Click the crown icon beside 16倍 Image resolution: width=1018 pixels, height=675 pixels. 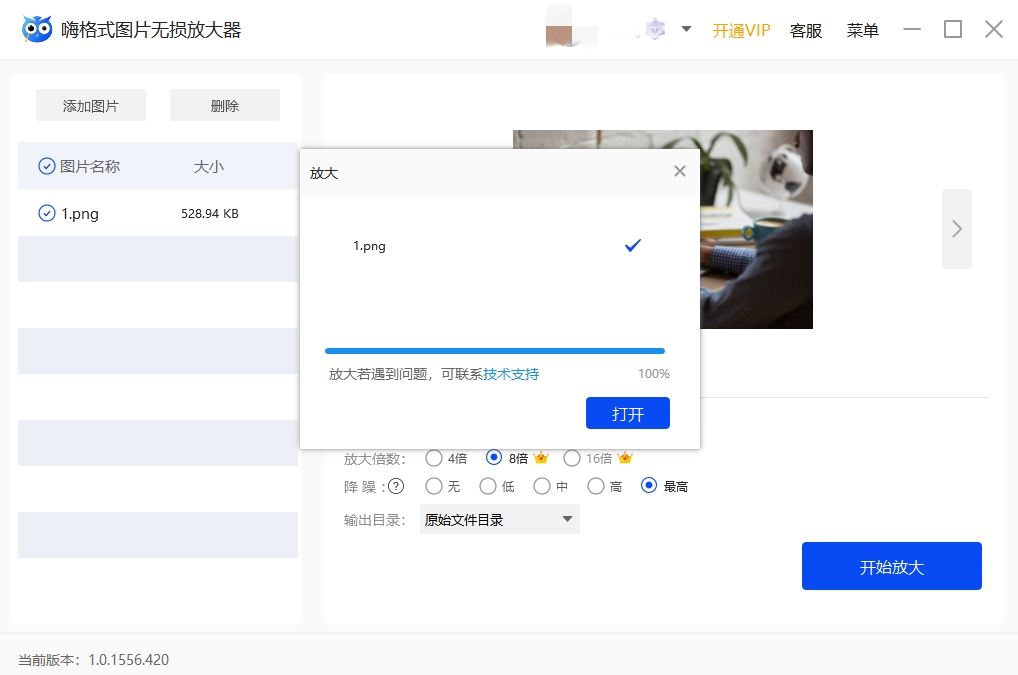625,458
